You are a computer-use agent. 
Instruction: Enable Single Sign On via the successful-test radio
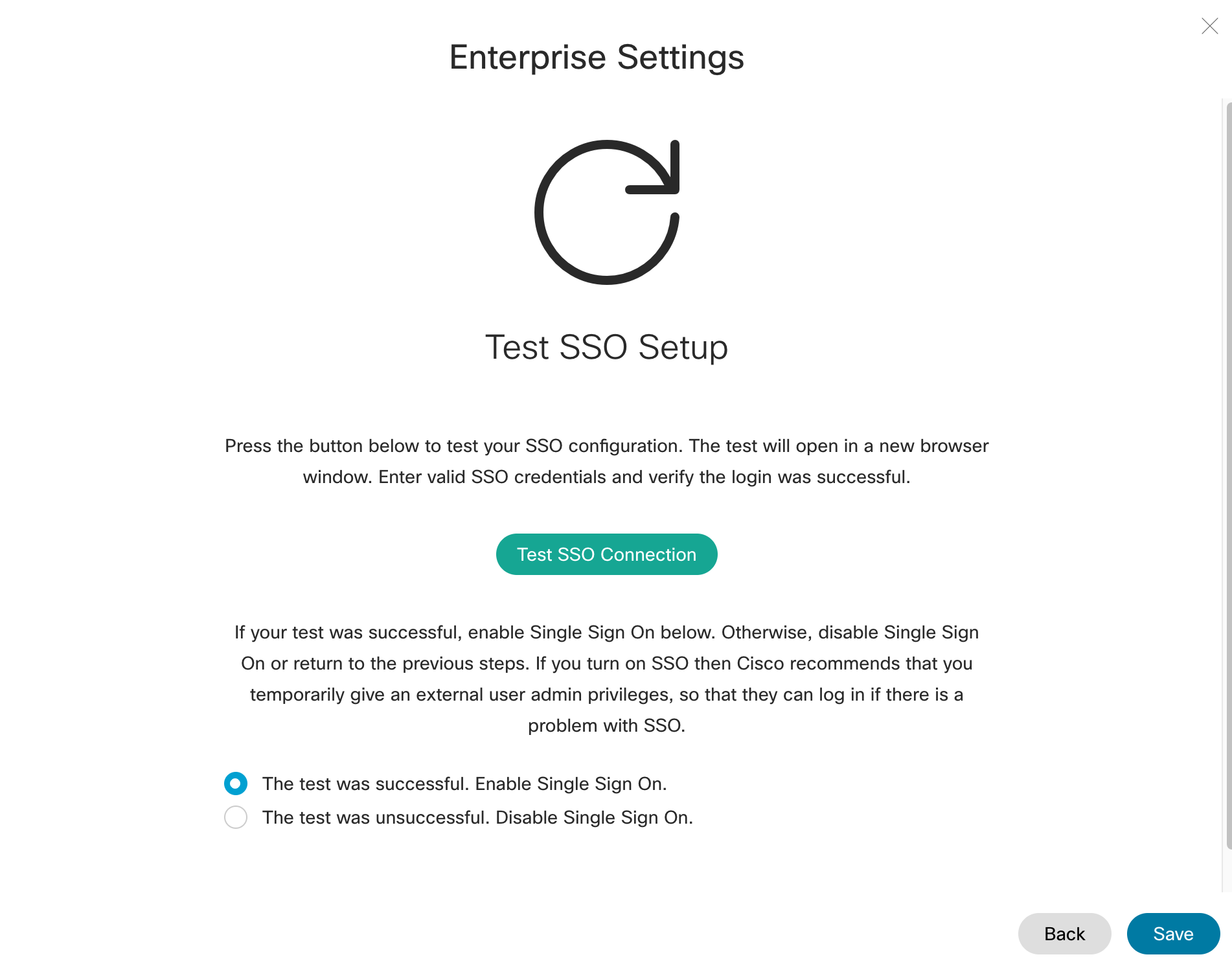[x=236, y=784]
